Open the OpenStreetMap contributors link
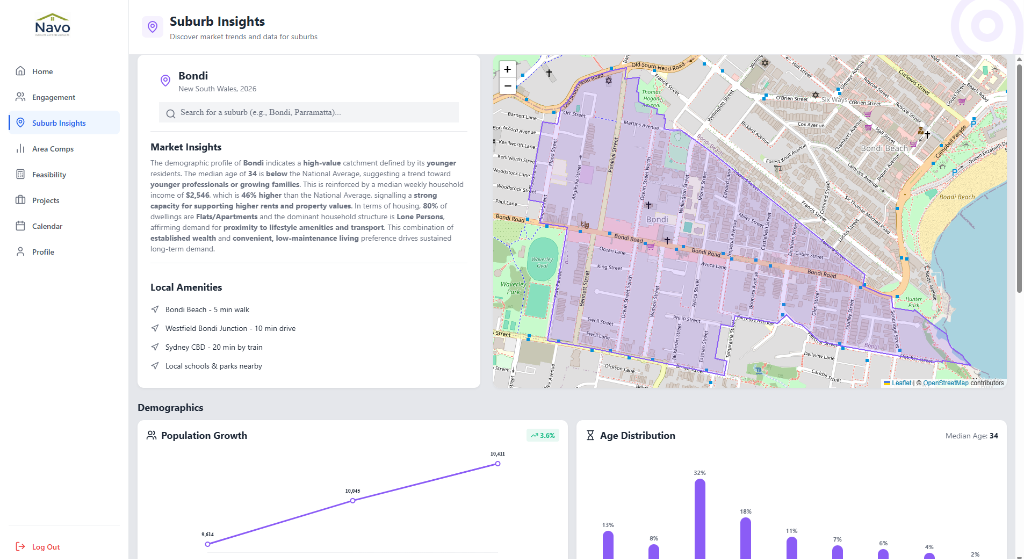 tap(946, 383)
